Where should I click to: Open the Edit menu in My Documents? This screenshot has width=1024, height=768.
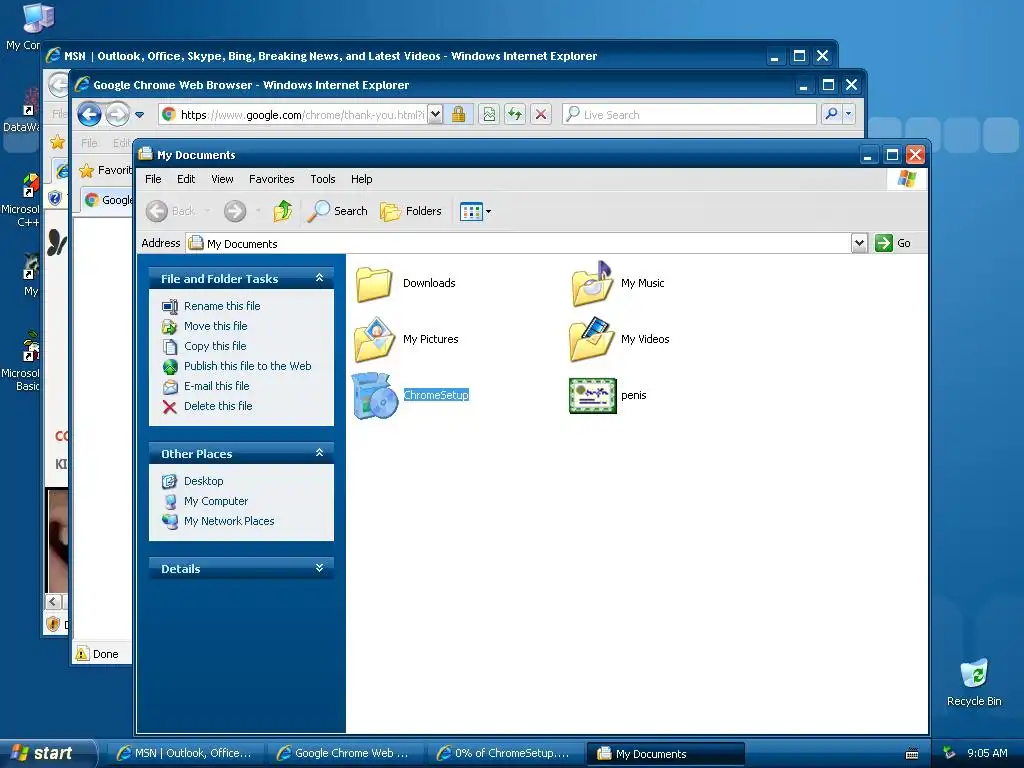[186, 179]
